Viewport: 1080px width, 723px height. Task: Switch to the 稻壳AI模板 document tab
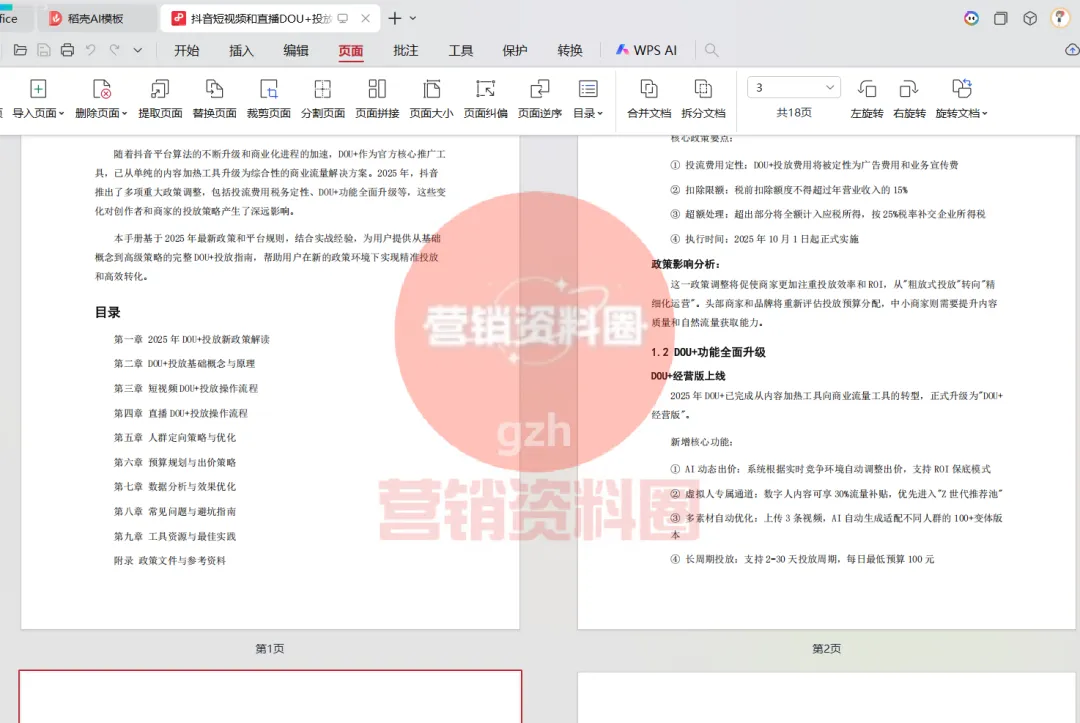[96, 19]
